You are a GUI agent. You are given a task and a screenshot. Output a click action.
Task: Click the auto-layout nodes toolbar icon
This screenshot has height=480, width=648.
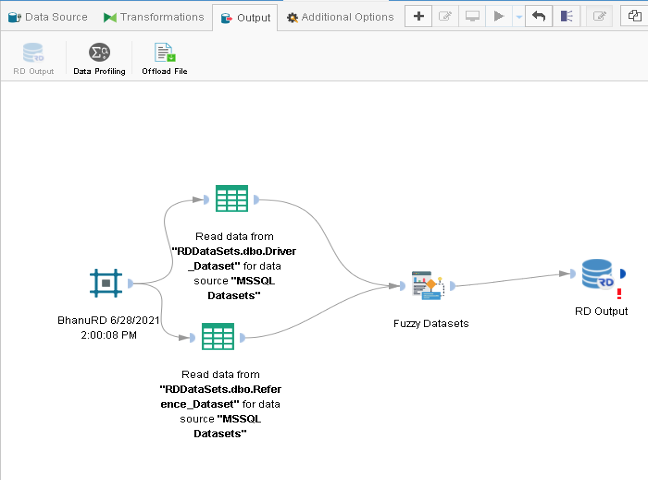tap(567, 16)
